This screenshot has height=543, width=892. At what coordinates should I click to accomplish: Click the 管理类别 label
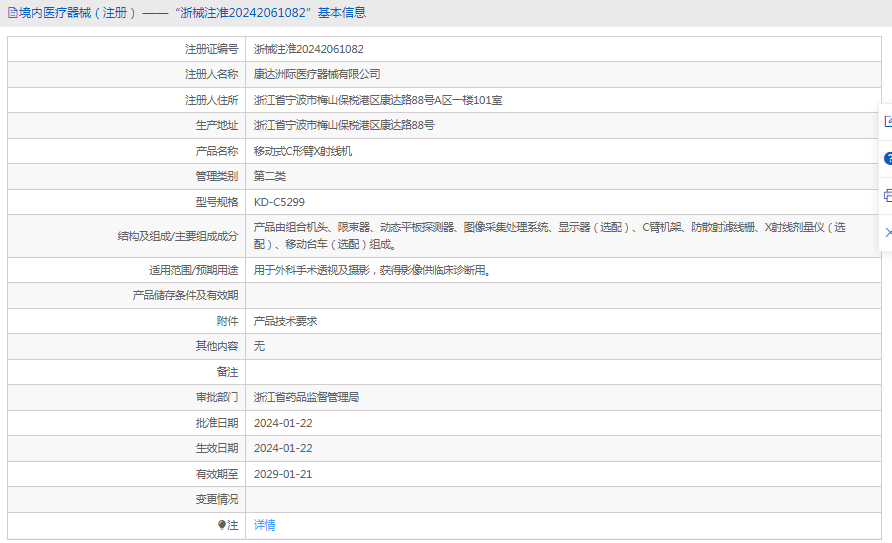coord(217,176)
